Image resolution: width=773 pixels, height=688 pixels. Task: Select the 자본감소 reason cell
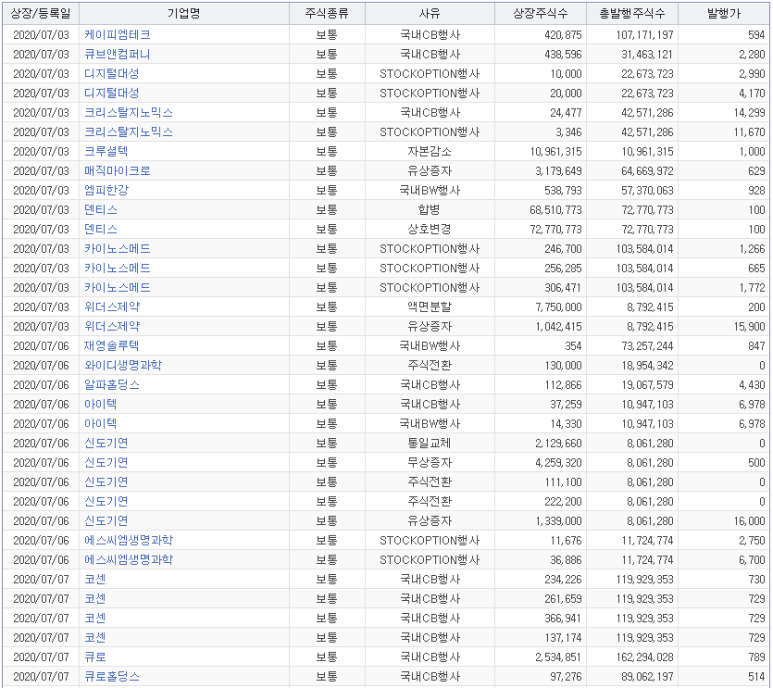click(x=429, y=151)
